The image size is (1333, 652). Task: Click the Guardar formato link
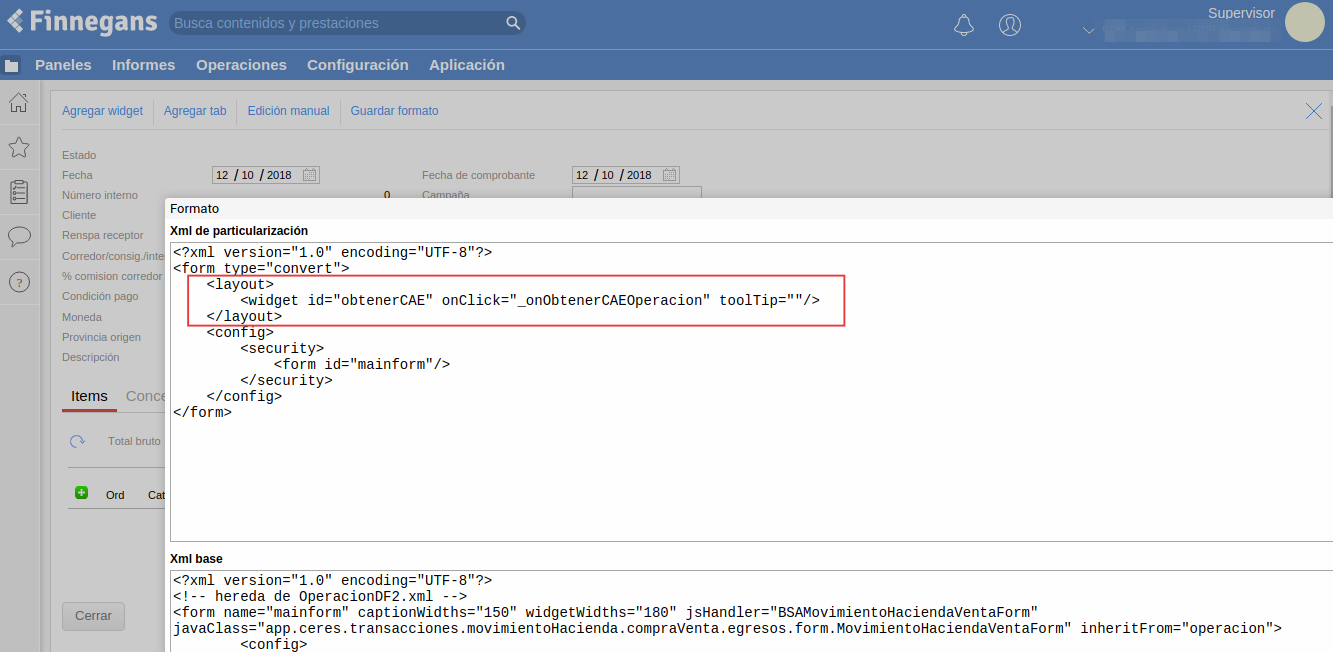394,111
